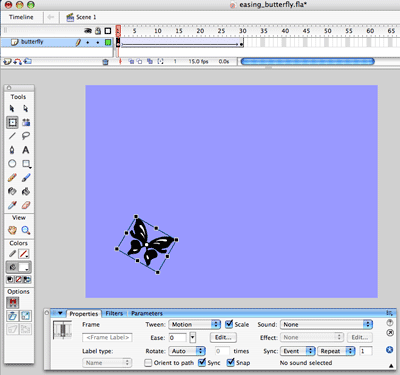This screenshot has width=400, height=375.
Task: Open the Repeat dropdown
Action: tap(336, 351)
